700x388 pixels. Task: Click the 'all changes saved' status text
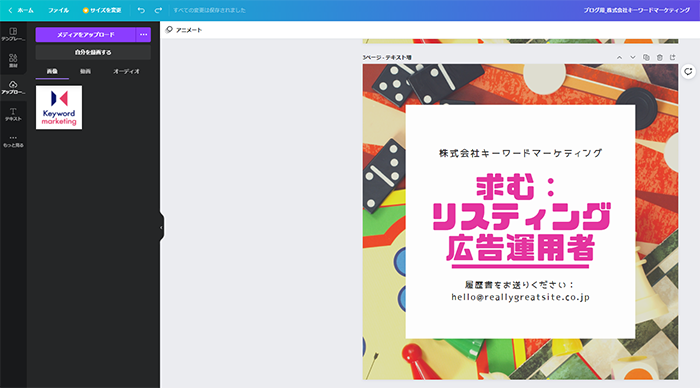click(209, 10)
